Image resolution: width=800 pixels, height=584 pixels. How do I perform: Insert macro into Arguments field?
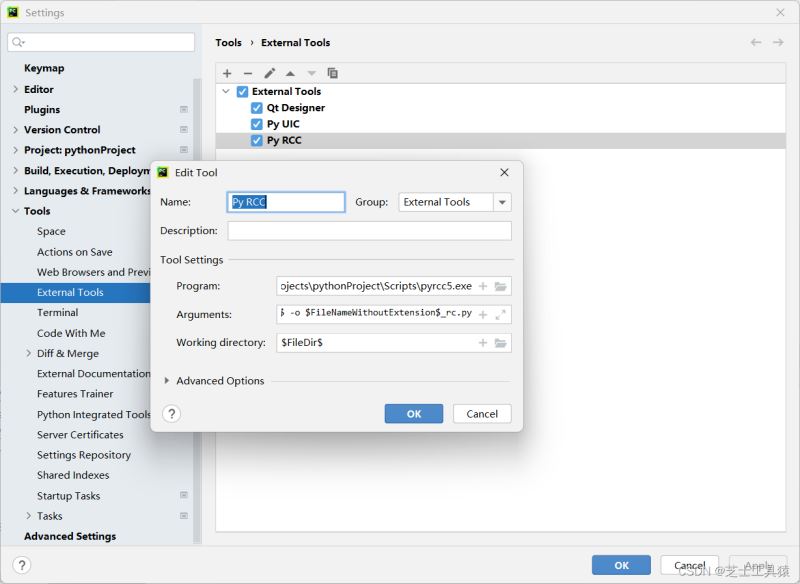(x=483, y=315)
